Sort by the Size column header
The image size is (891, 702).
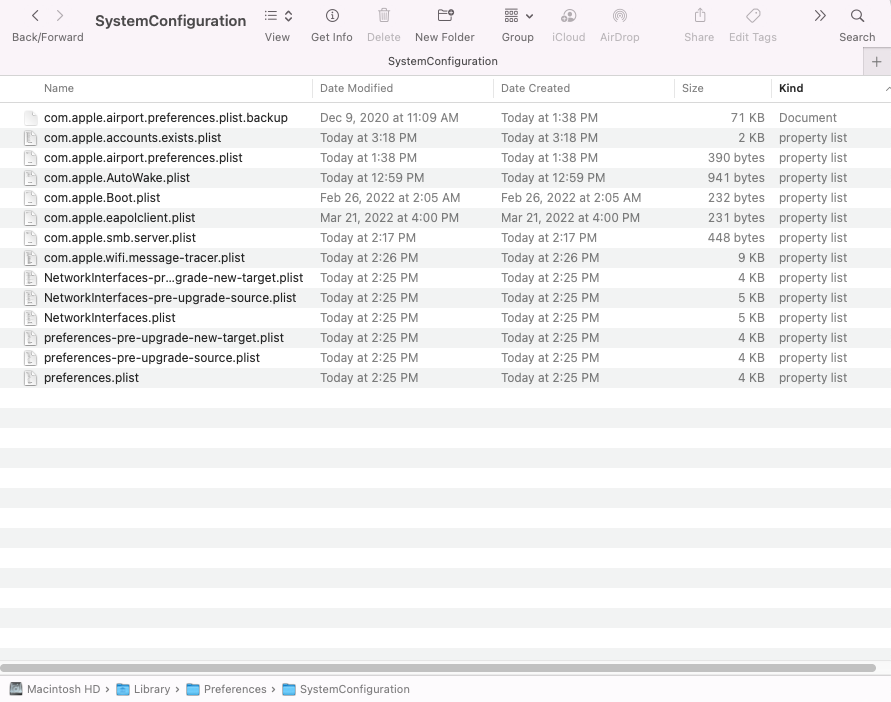(693, 88)
